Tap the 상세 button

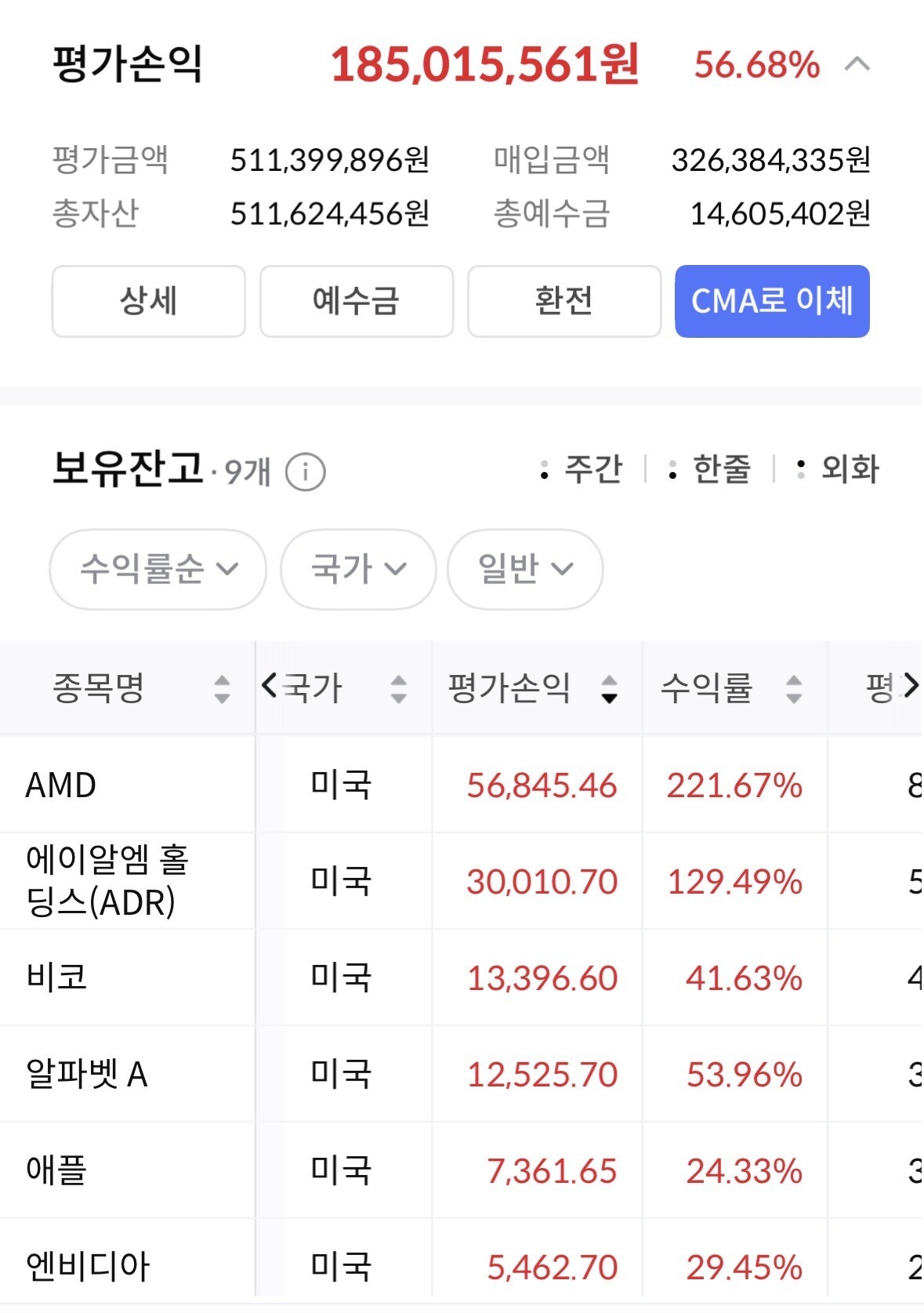pyautogui.click(x=149, y=302)
